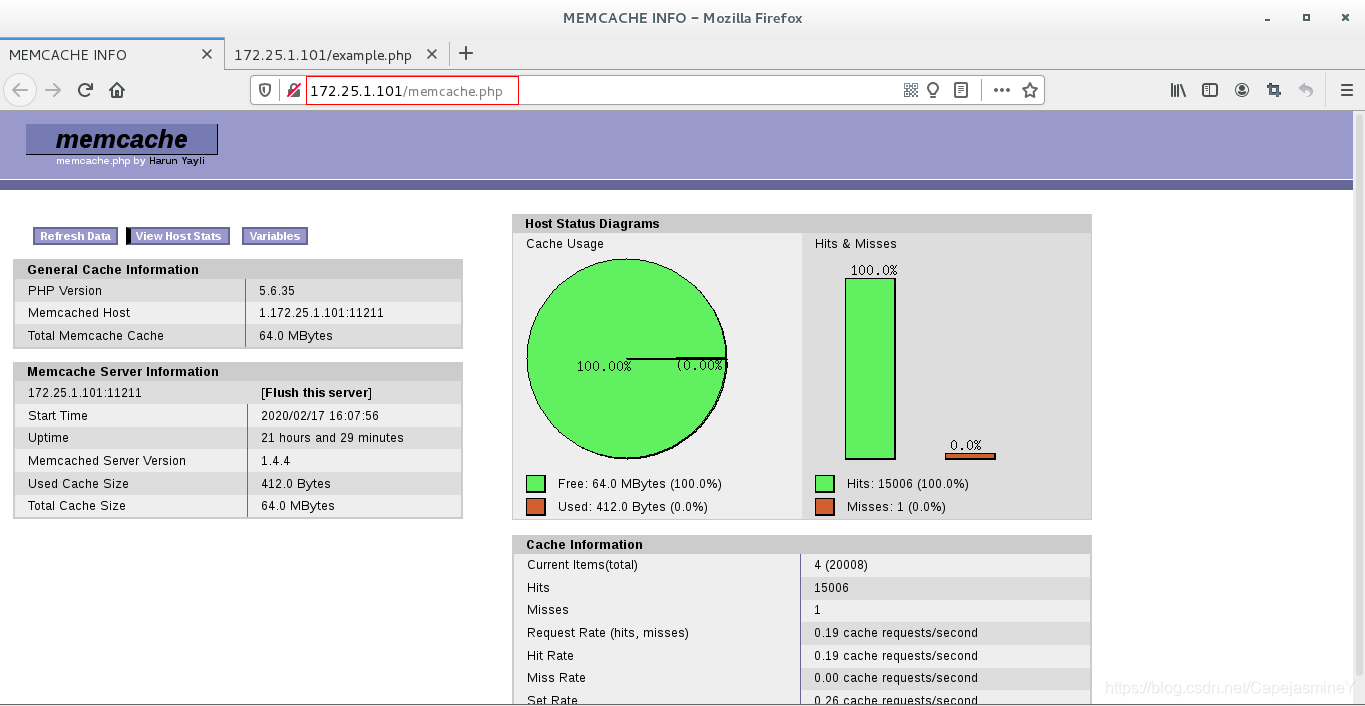This screenshot has width=1365, height=706.
Task: Click the orange Misses legend swatch
Action: pos(825,507)
